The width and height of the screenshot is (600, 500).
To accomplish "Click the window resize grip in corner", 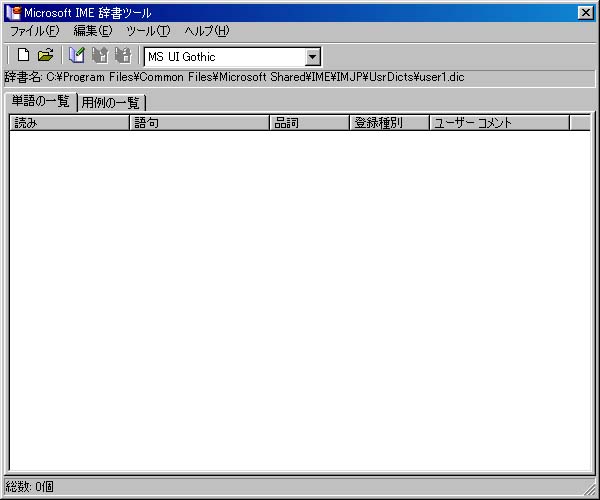I will [x=591, y=491].
